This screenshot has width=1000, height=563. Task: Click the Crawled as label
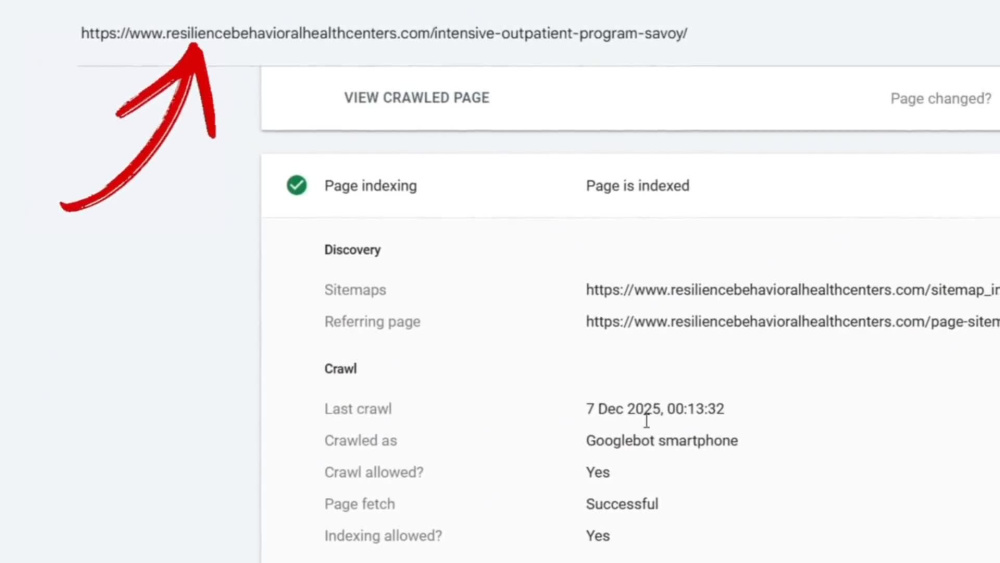[x=360, y=441]
